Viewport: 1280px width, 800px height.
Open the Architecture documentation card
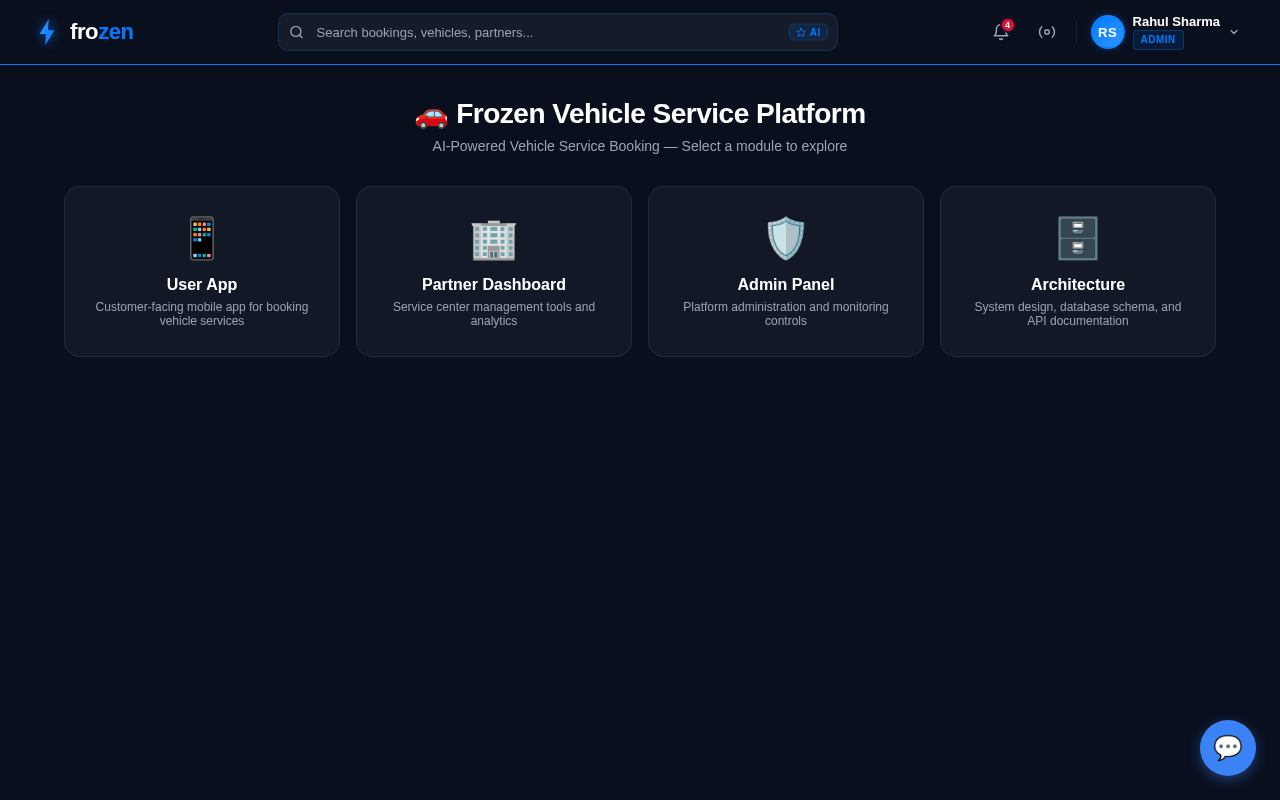[x=1077, y=271]
